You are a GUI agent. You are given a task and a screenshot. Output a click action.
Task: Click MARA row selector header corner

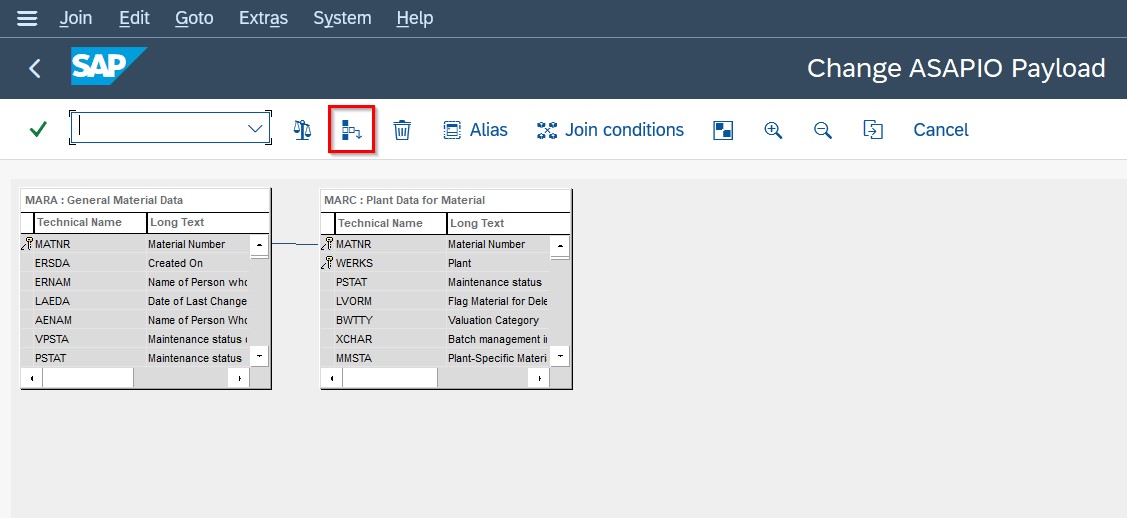(x=27, y=222)
